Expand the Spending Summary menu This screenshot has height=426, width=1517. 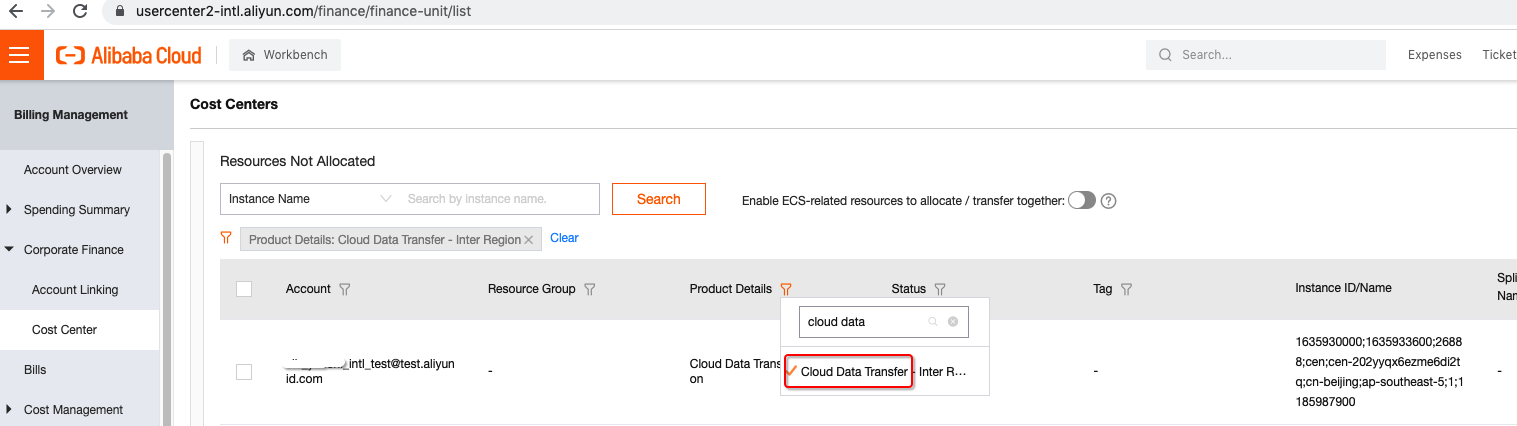10,210
